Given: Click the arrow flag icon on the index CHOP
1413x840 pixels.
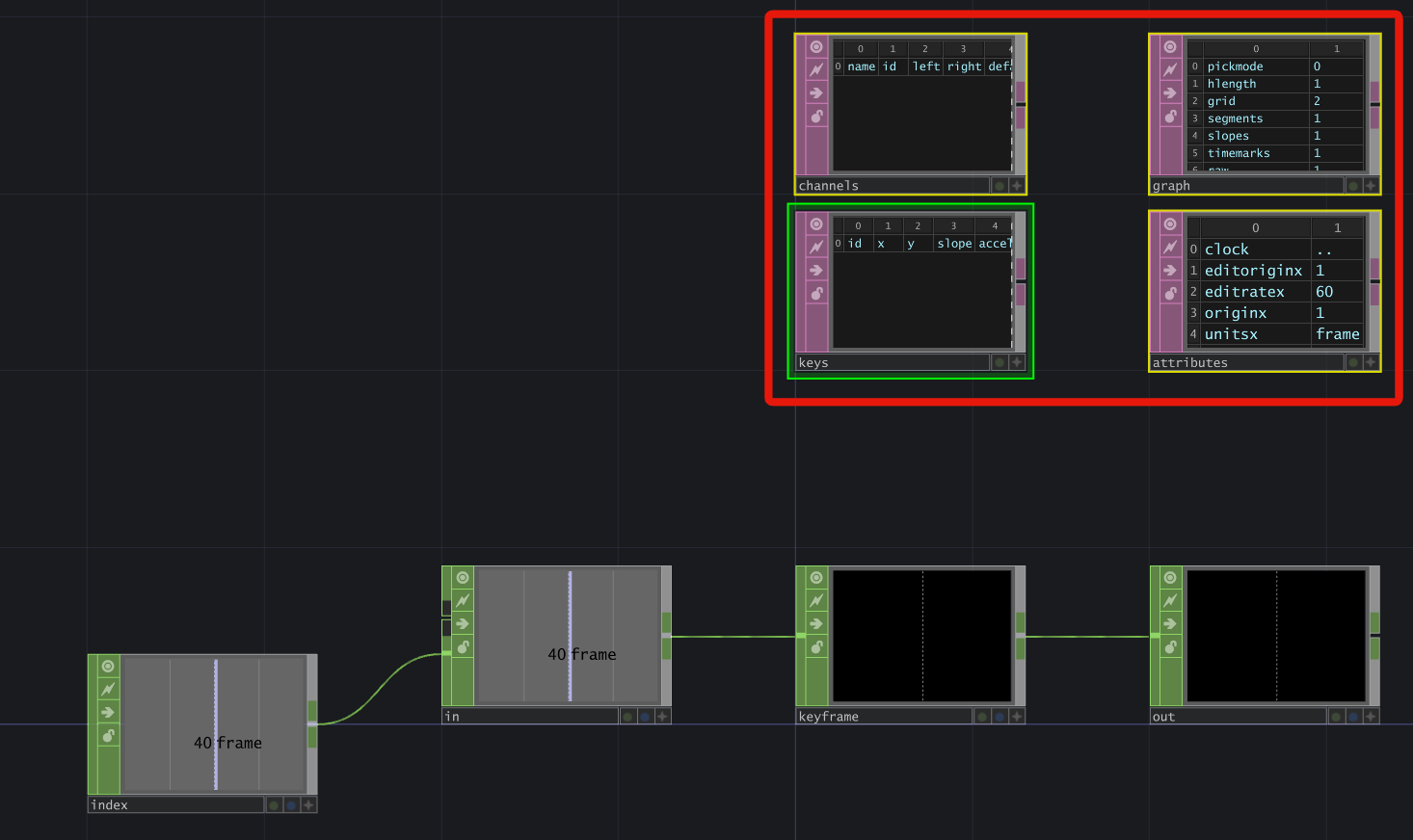Looking at the screenshot, I should [x=107, y=712].
